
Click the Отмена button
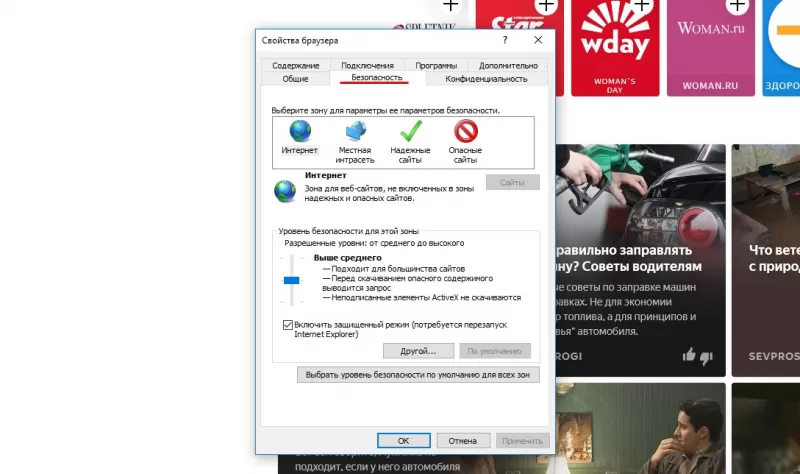pyautogui.click(x=463, y=440)
